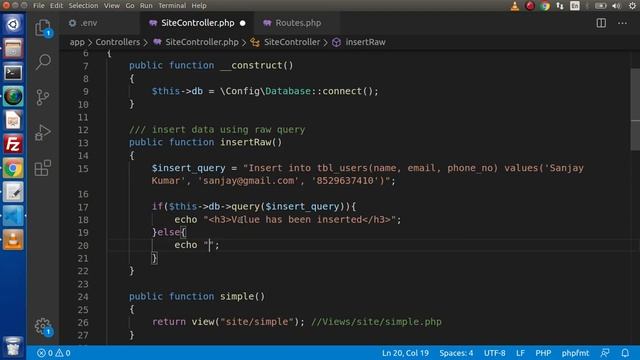
Task: Open the Files manager from the dock
Action: [13, 49]
